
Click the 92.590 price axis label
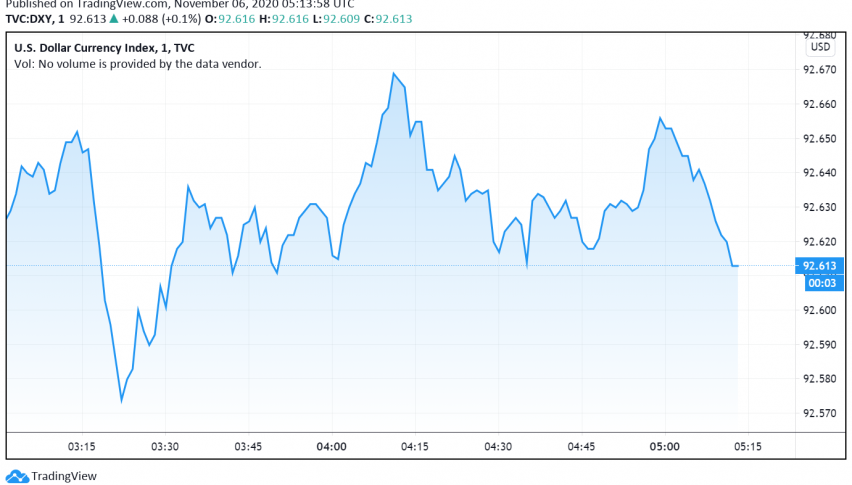819,344
